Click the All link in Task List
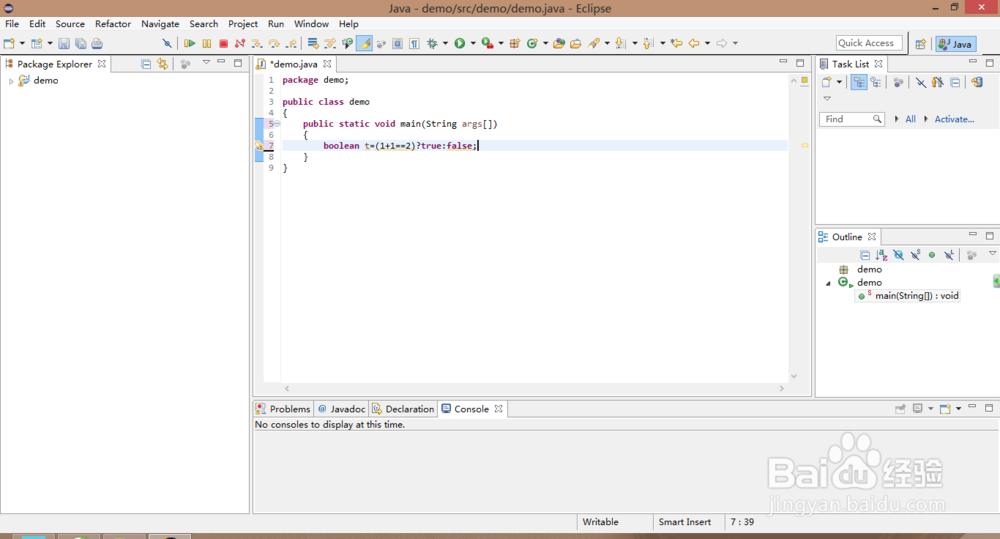Image resolution: width=1000 pixels, height=539 pixels. [x=910, y=119]
